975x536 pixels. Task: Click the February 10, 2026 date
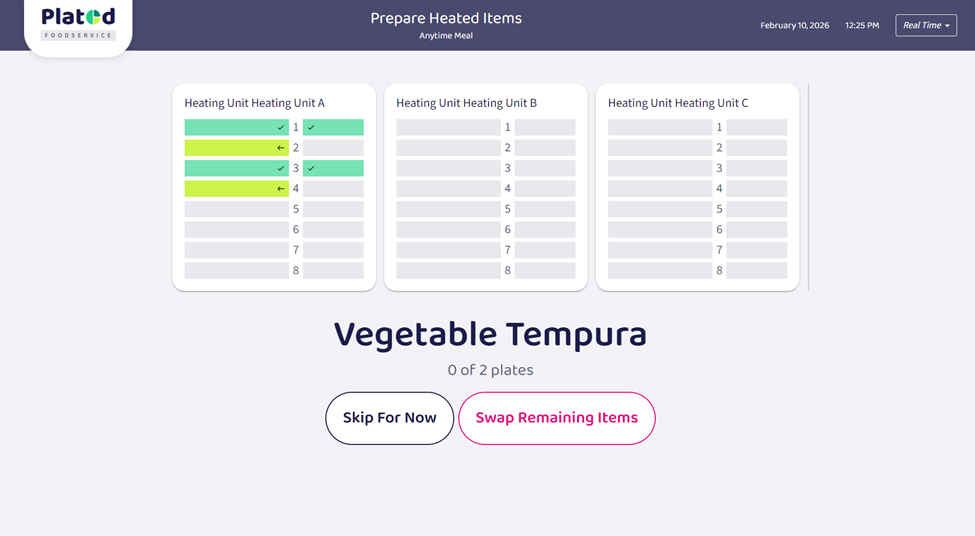coord(794,25)
